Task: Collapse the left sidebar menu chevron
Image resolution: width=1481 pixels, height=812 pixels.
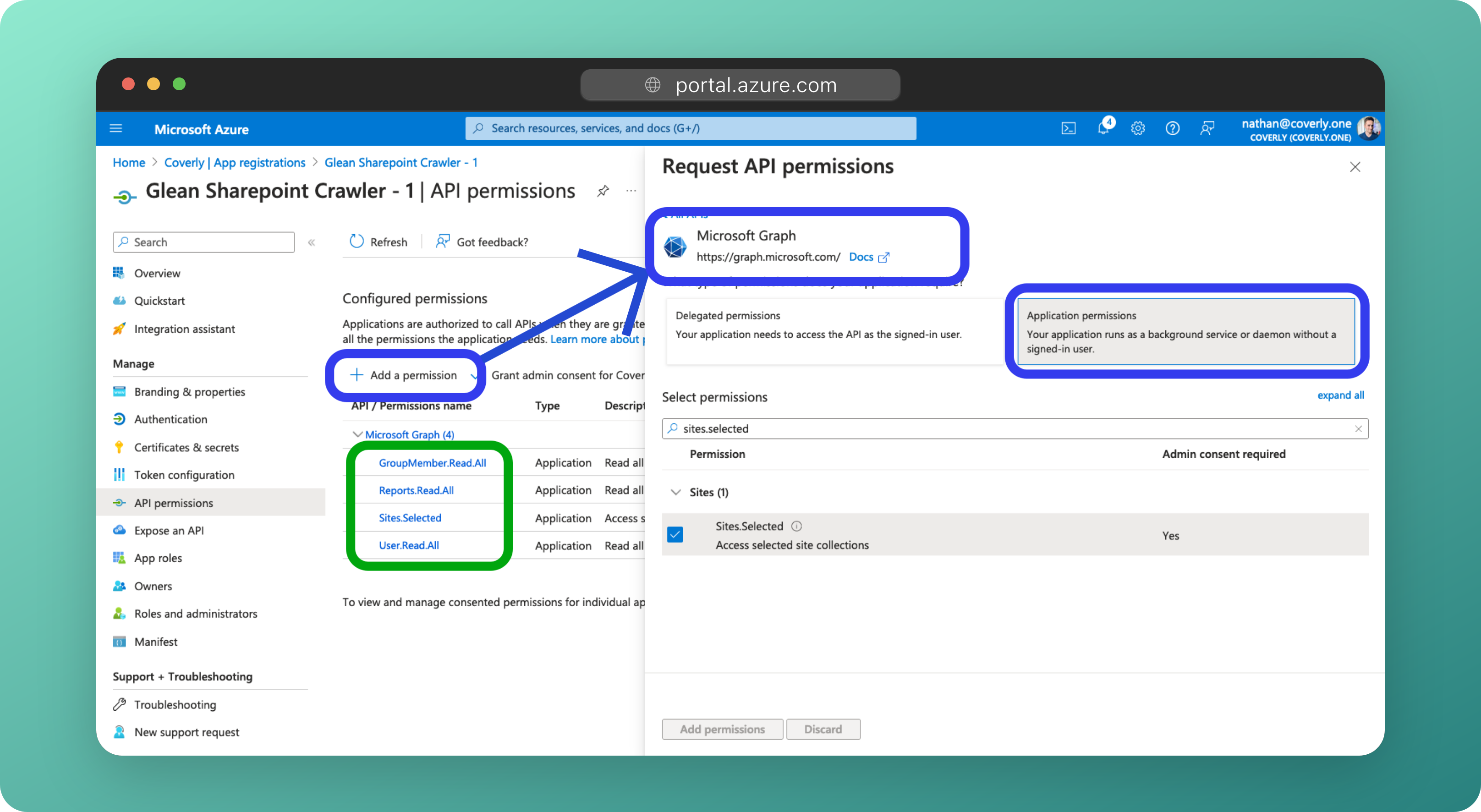Action: tap(312, 243)
